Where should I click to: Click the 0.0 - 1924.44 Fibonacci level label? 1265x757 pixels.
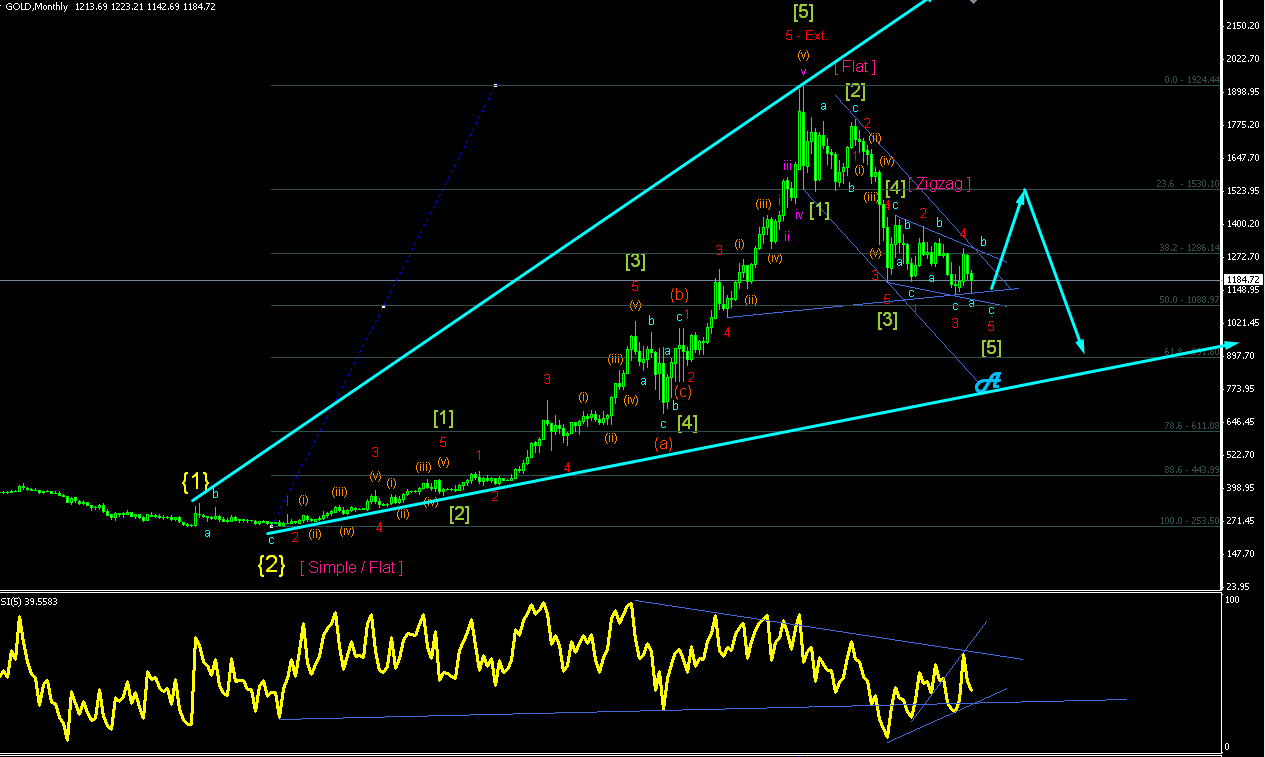[x=1191, y=80]
